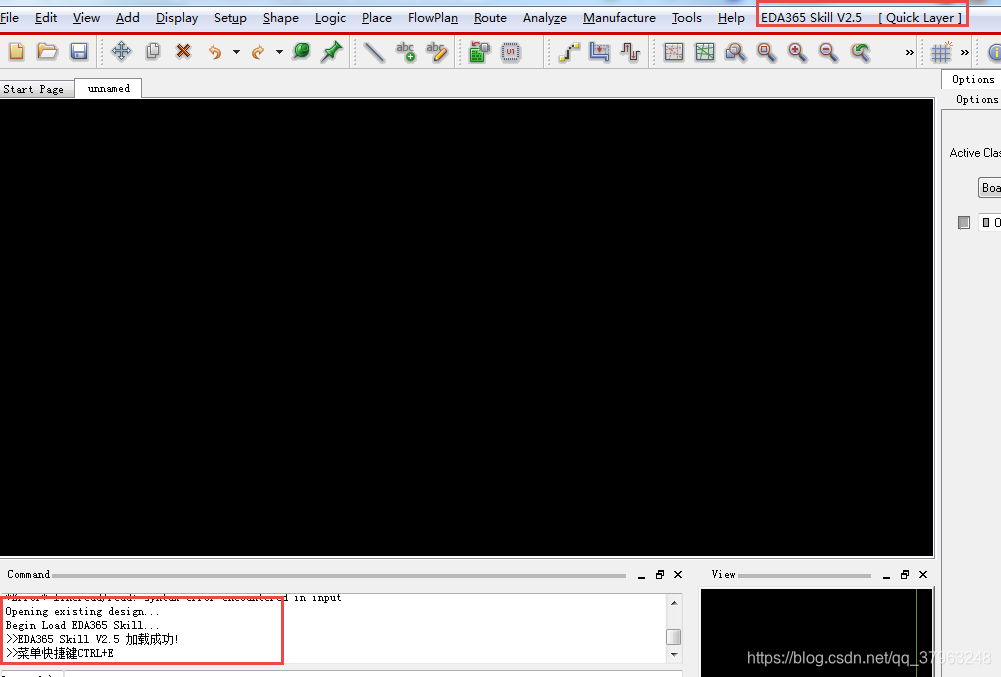Switch to the Start Page tab
Image resolution: width=1001 pixels, height=677 pixels.
[33, 89]
